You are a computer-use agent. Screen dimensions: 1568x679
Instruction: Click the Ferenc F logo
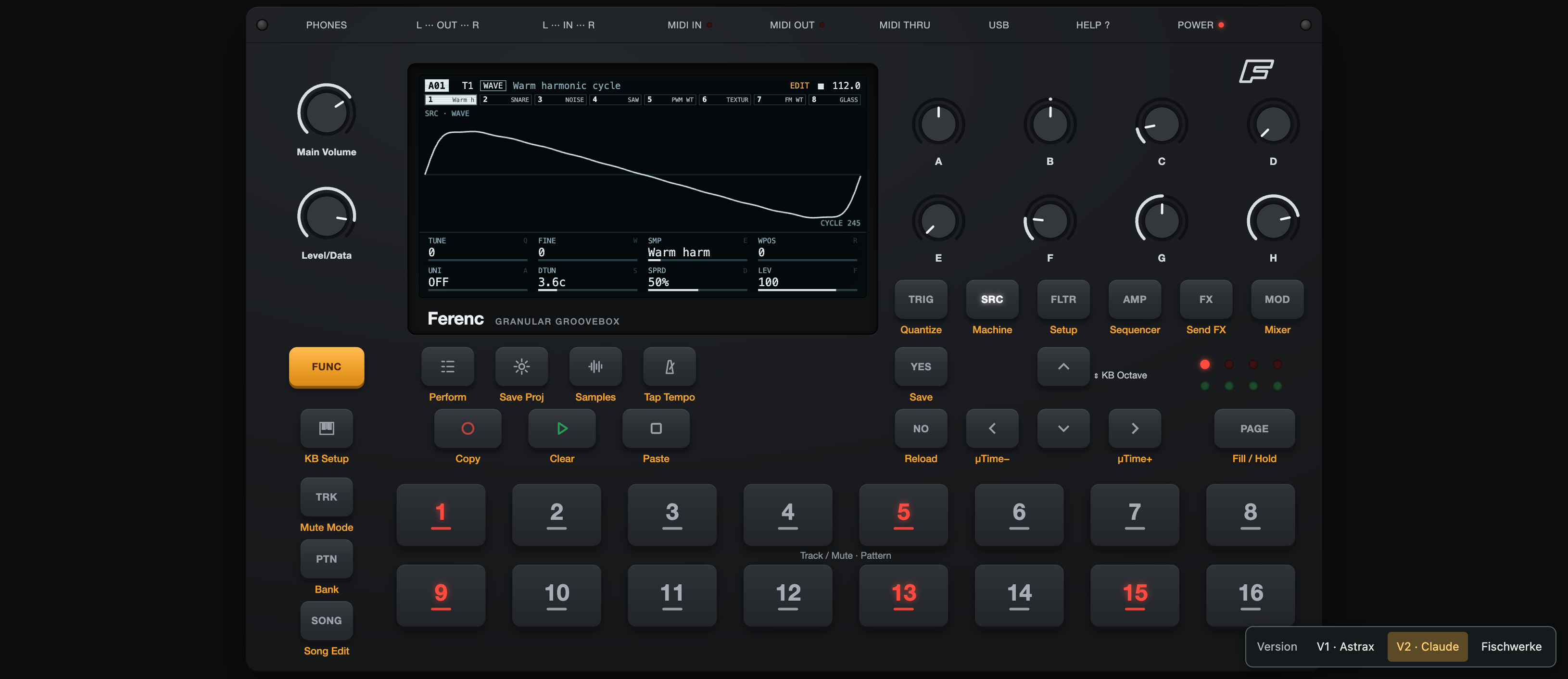click(1256, 71)
